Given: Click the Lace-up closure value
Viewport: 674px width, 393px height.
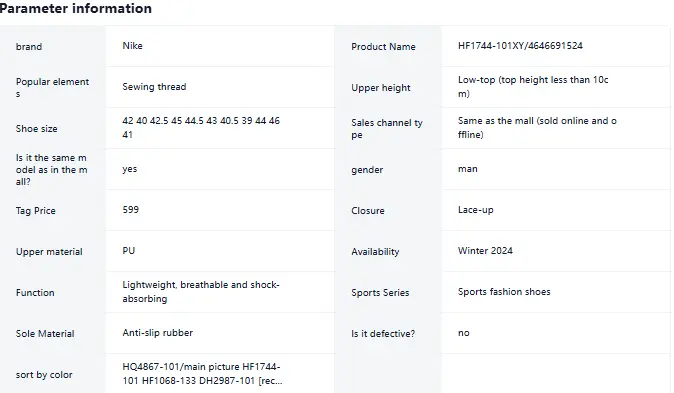Looking at the screenshot, I should pyautogui.click(x=475, y=210).
